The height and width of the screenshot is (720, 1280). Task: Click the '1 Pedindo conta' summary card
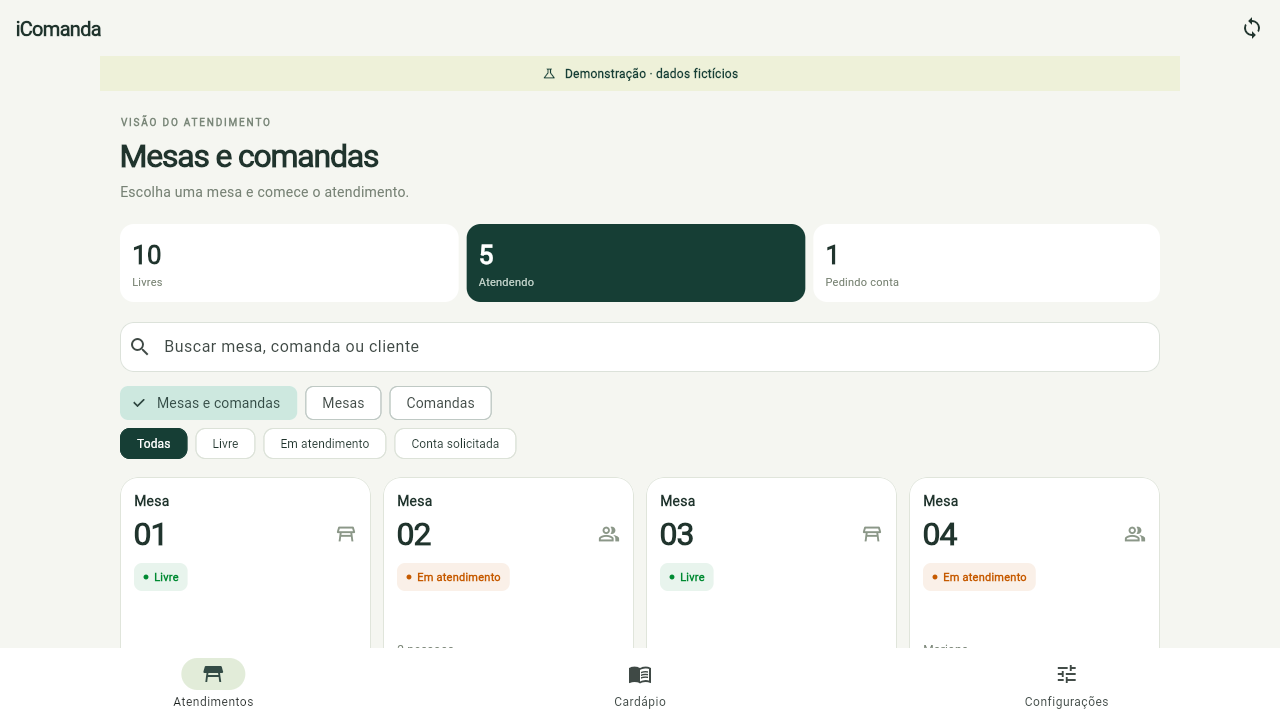[986, 263]
